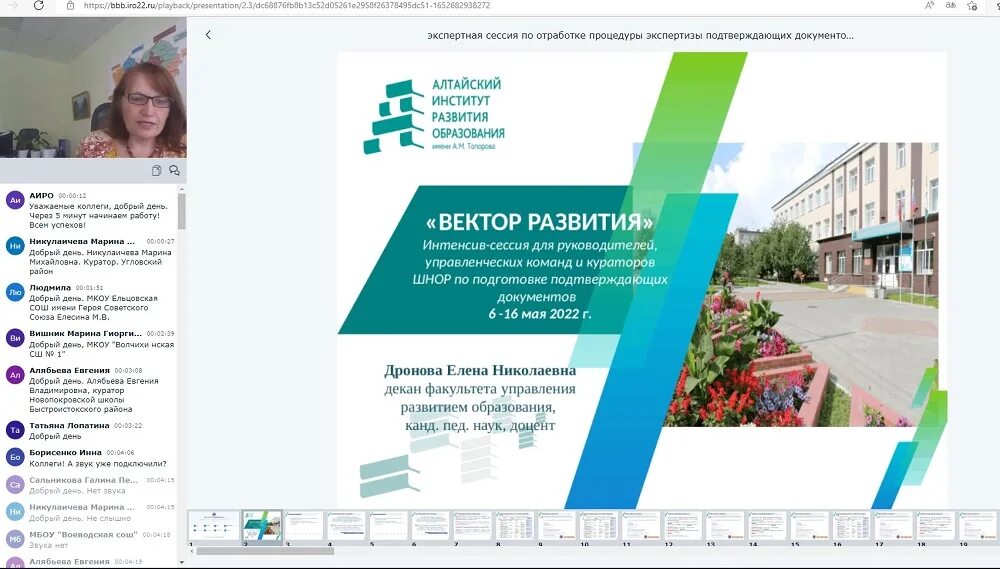The height and width of the screenshot is (569, 1000).
Task: Click the '6 -16 мая 2022 г.' date text
Action: [540, 314]
